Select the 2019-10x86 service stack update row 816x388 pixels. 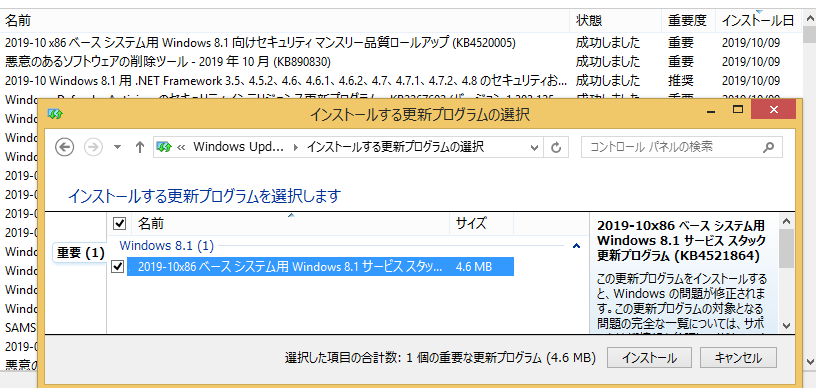[x=320, y=267]
